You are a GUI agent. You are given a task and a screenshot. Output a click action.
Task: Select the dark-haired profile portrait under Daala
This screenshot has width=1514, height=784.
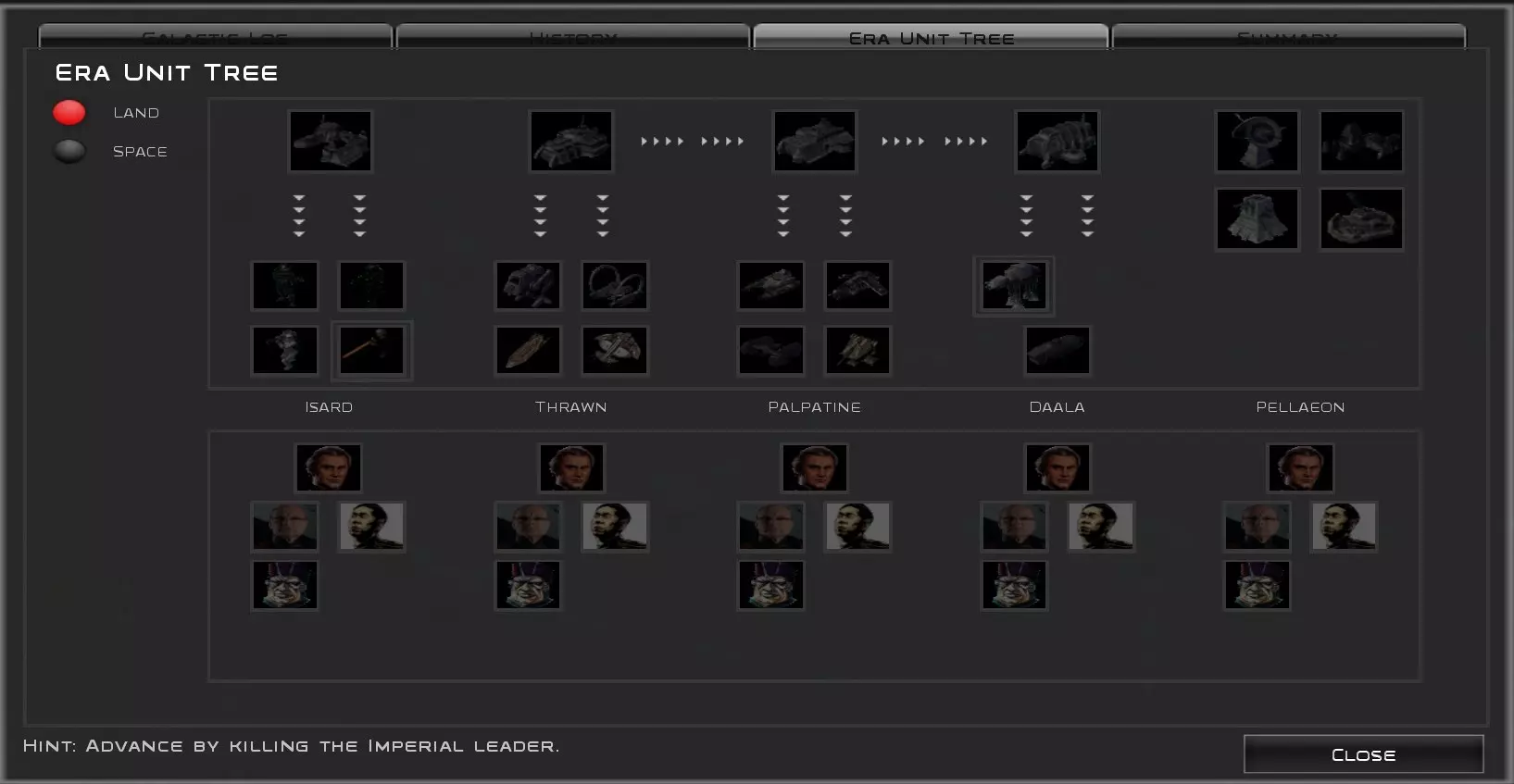1100,526
